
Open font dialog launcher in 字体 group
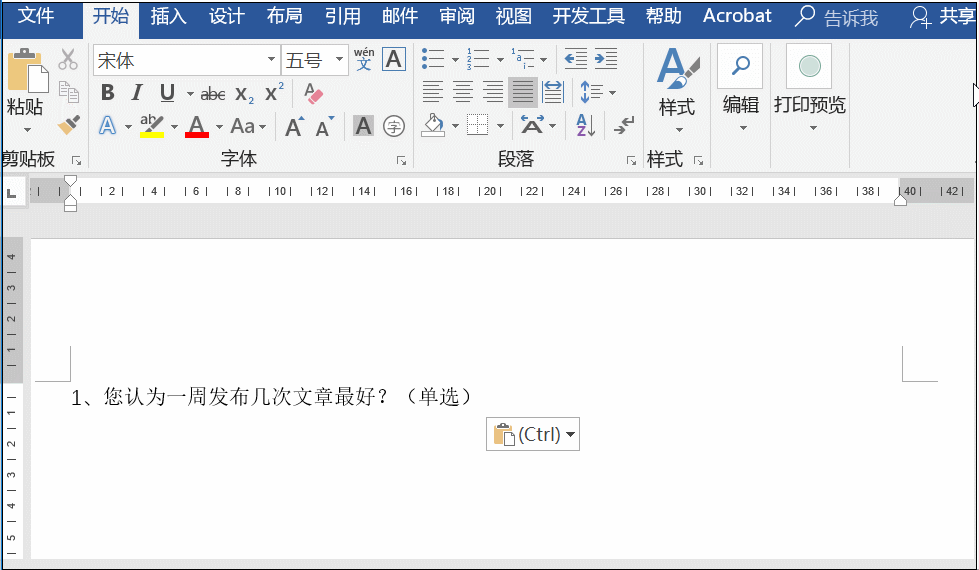coord(401,161)
